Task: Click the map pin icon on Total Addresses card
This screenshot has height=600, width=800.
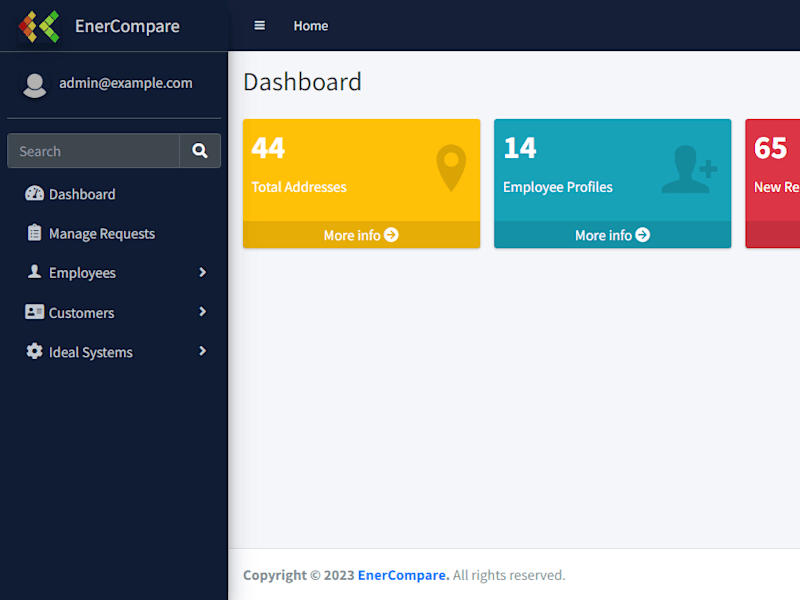Action: coord(452,167)
